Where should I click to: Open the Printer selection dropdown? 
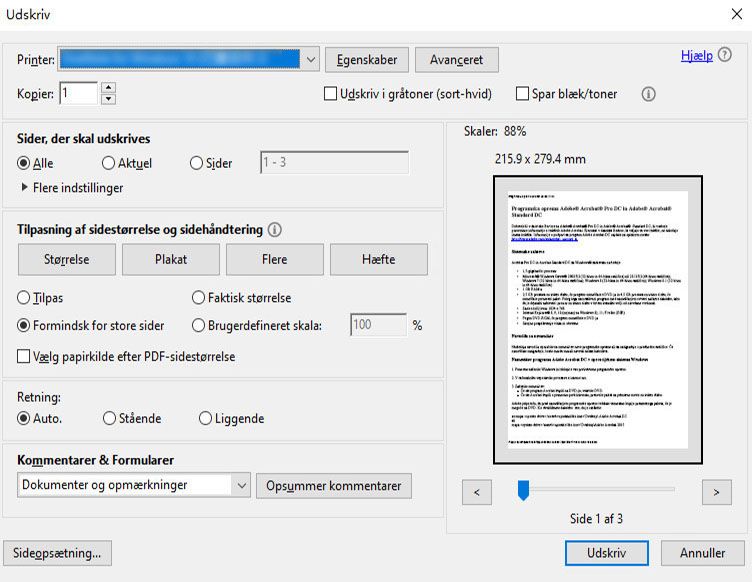188,59
